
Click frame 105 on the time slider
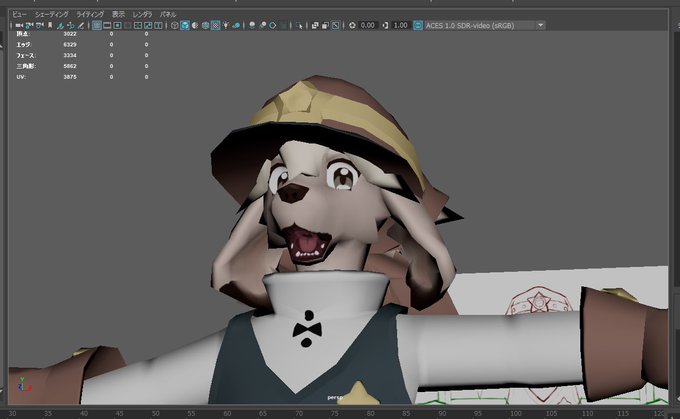(x=551, y=414)
